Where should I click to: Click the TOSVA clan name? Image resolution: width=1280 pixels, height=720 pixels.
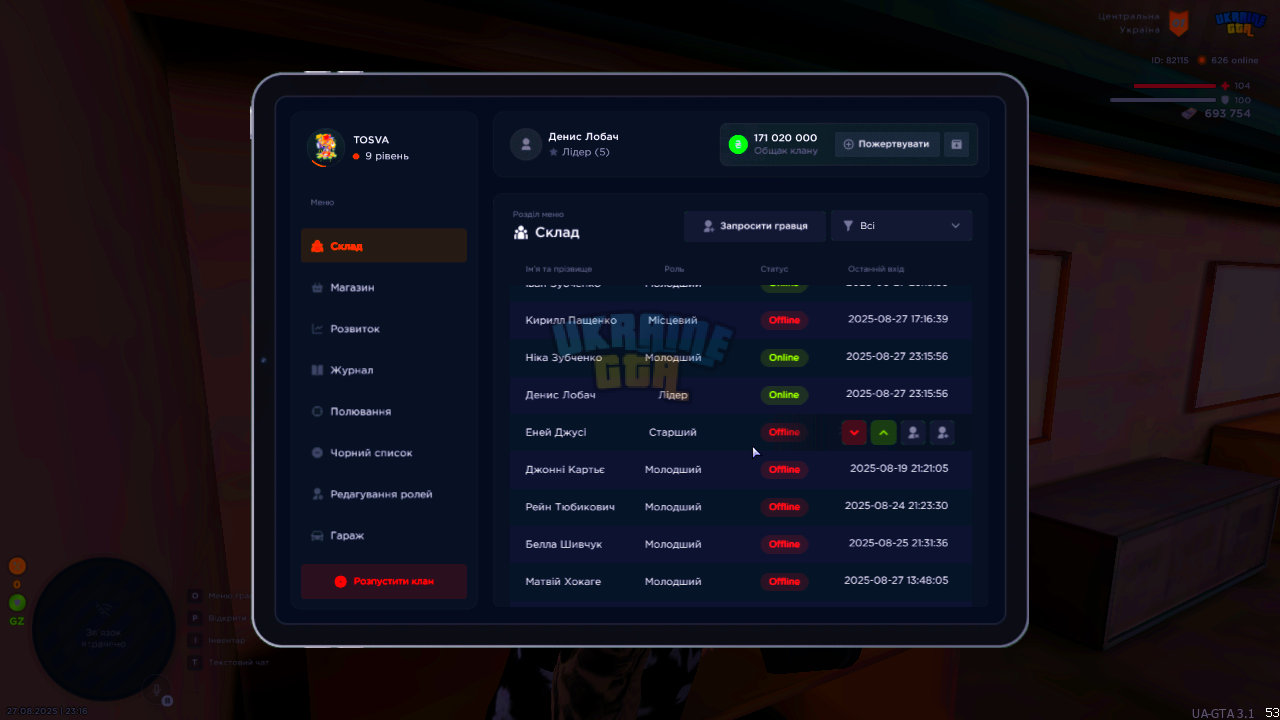point(371,140)
